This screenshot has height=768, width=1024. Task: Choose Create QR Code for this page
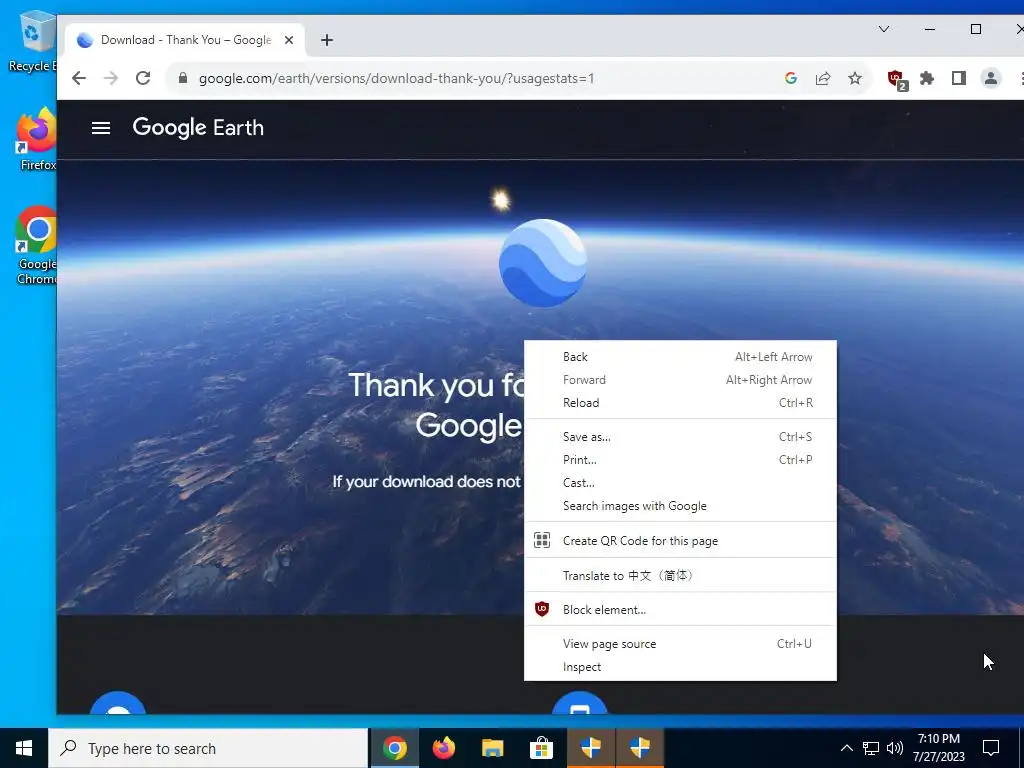pyautogui.click(x=680, y=541)
